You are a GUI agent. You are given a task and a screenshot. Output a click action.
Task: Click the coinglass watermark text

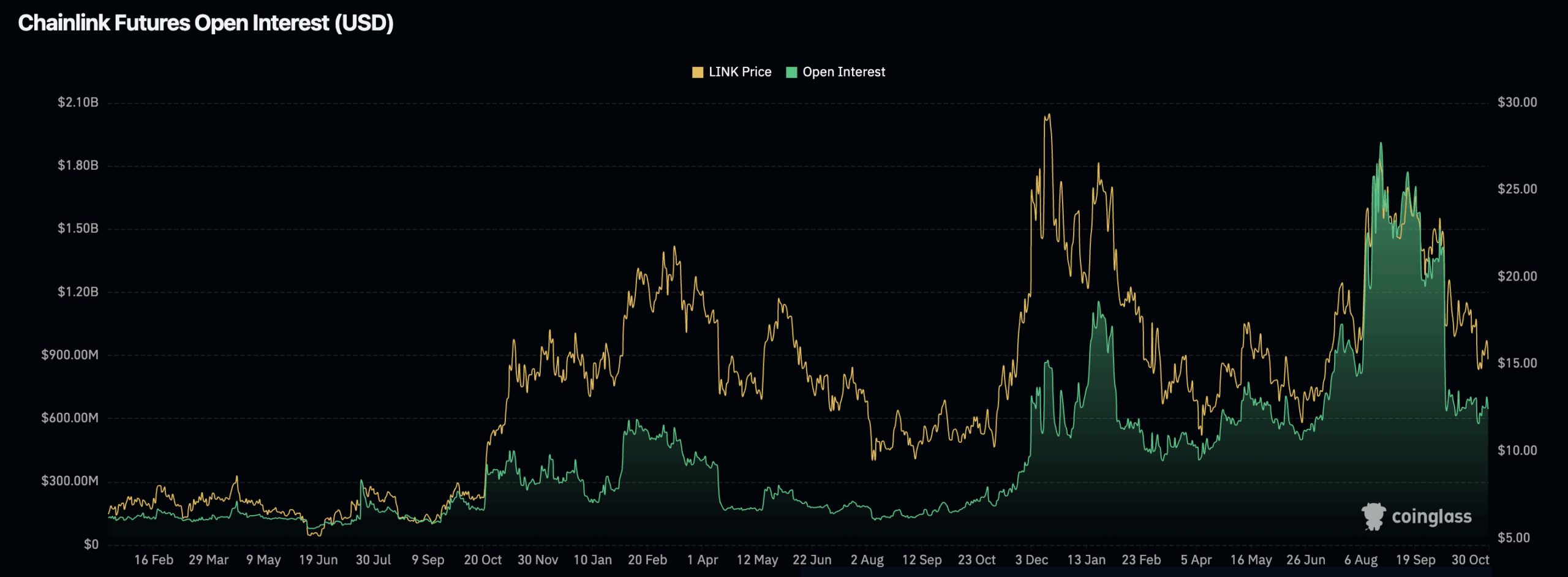click(1431, 517)
